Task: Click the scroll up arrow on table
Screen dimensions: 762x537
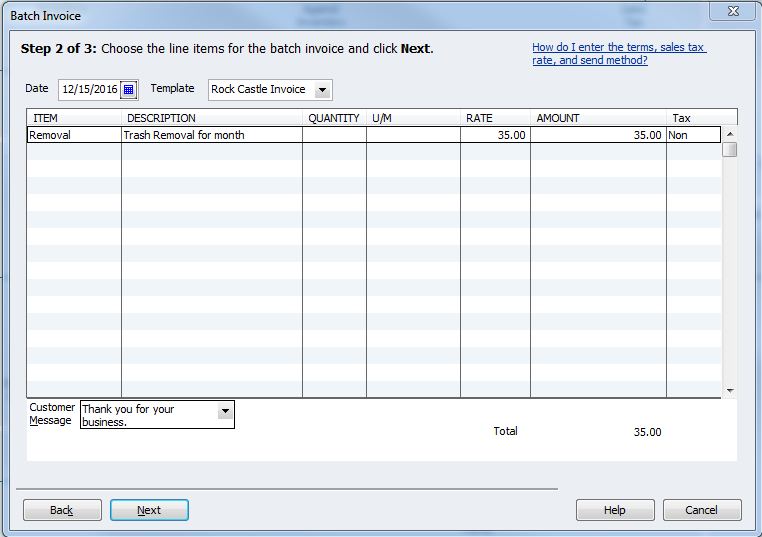Action: (729, 134)
